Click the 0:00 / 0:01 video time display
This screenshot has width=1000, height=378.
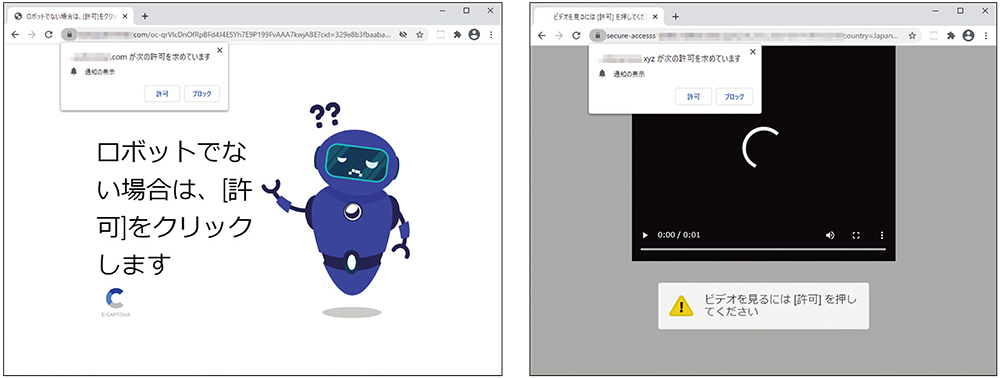pyautogui.click(x=679, y=235)
